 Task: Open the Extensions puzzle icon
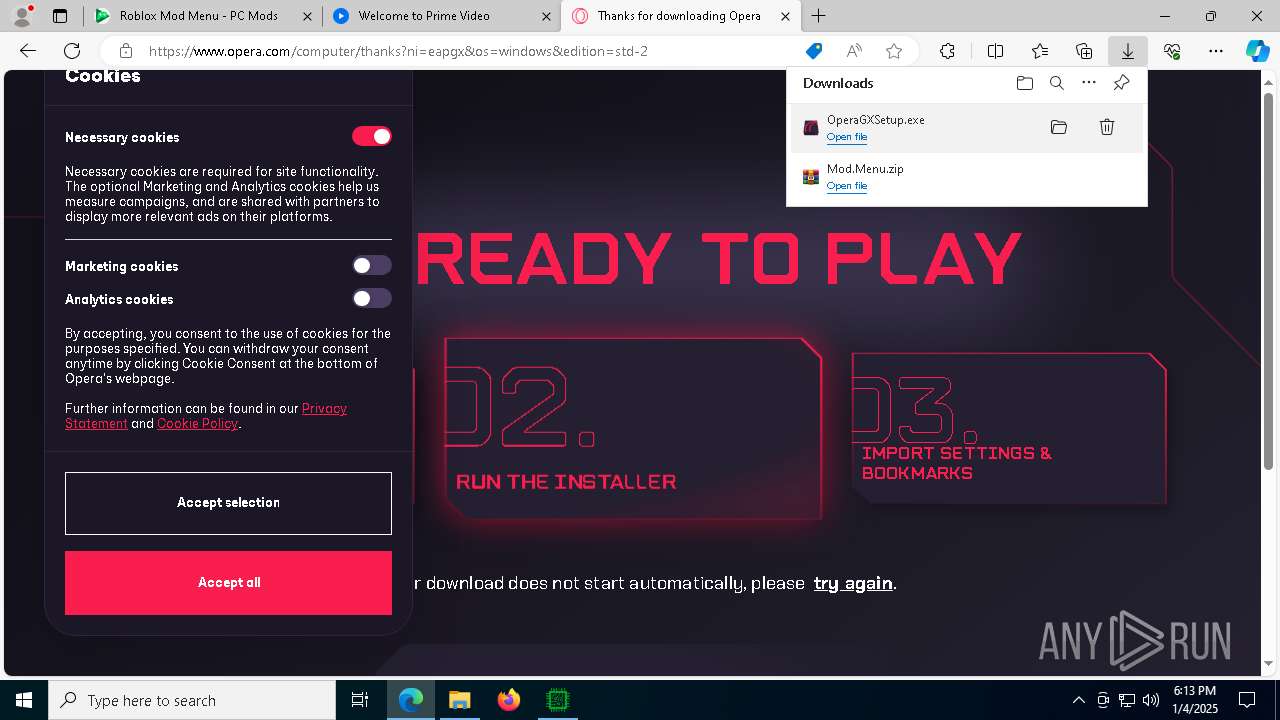tap(947, 51)
